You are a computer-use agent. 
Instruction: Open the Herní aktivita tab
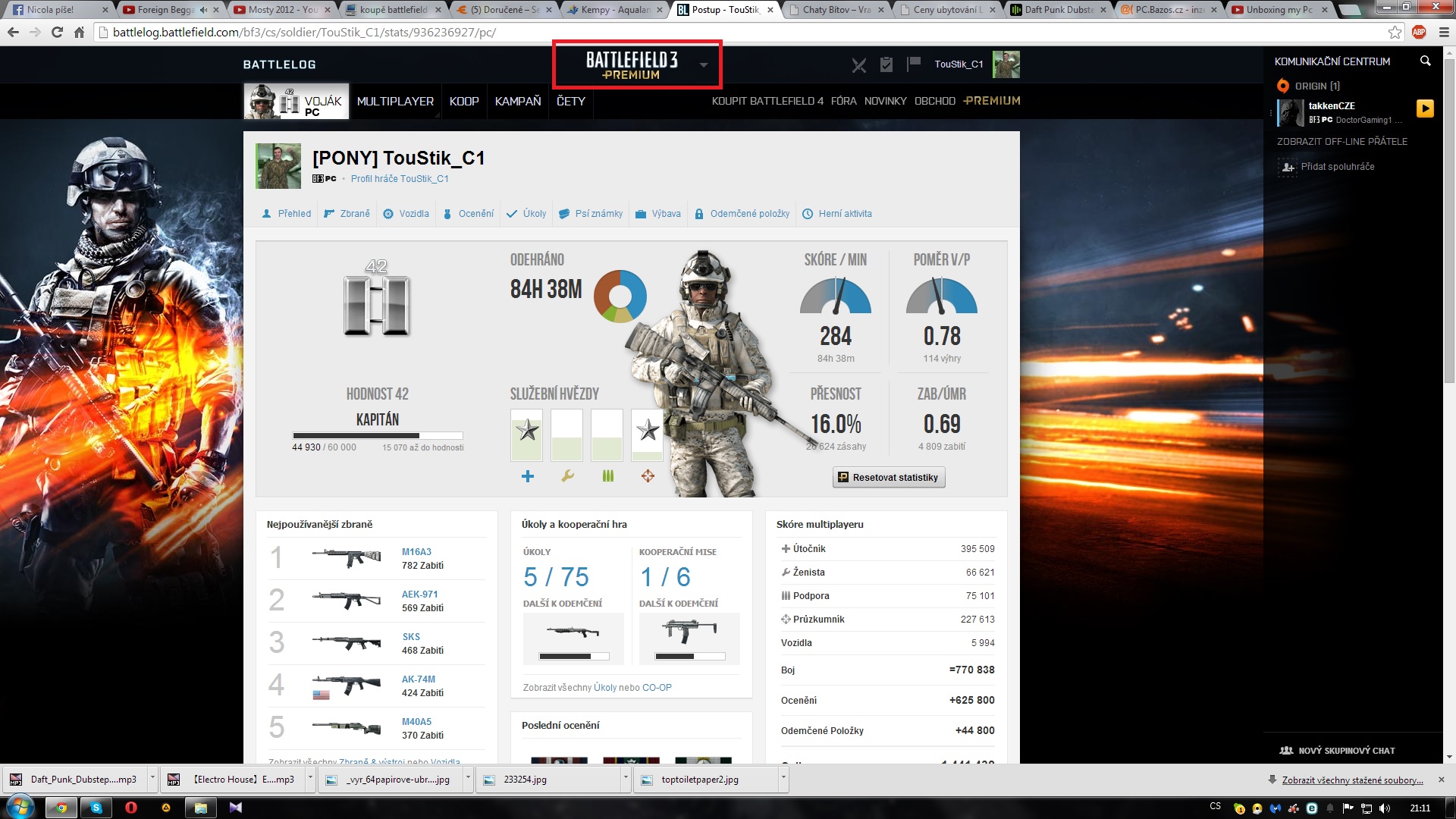click(x=837, y=214)
